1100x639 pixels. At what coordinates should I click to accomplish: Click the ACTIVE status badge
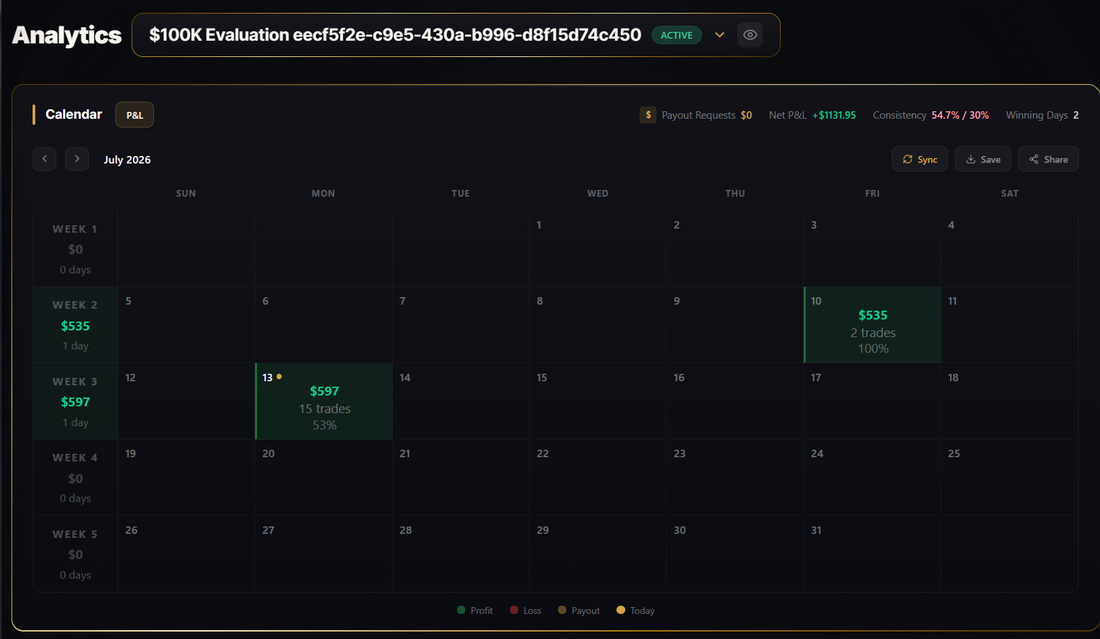[x=676, y=35]
